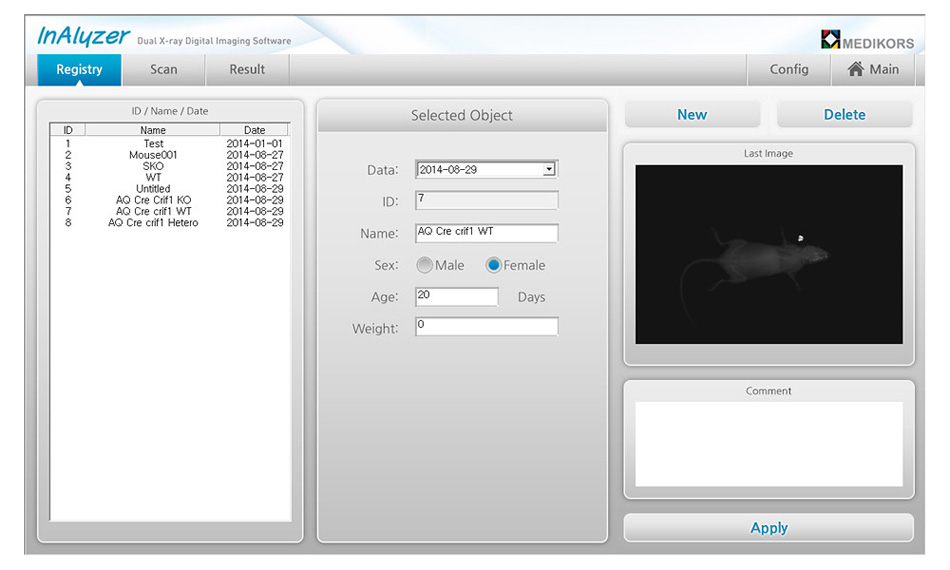Screen dimensions: 950x570
Task: Click the Medikors logo icon
Action: tap(830, 39)
